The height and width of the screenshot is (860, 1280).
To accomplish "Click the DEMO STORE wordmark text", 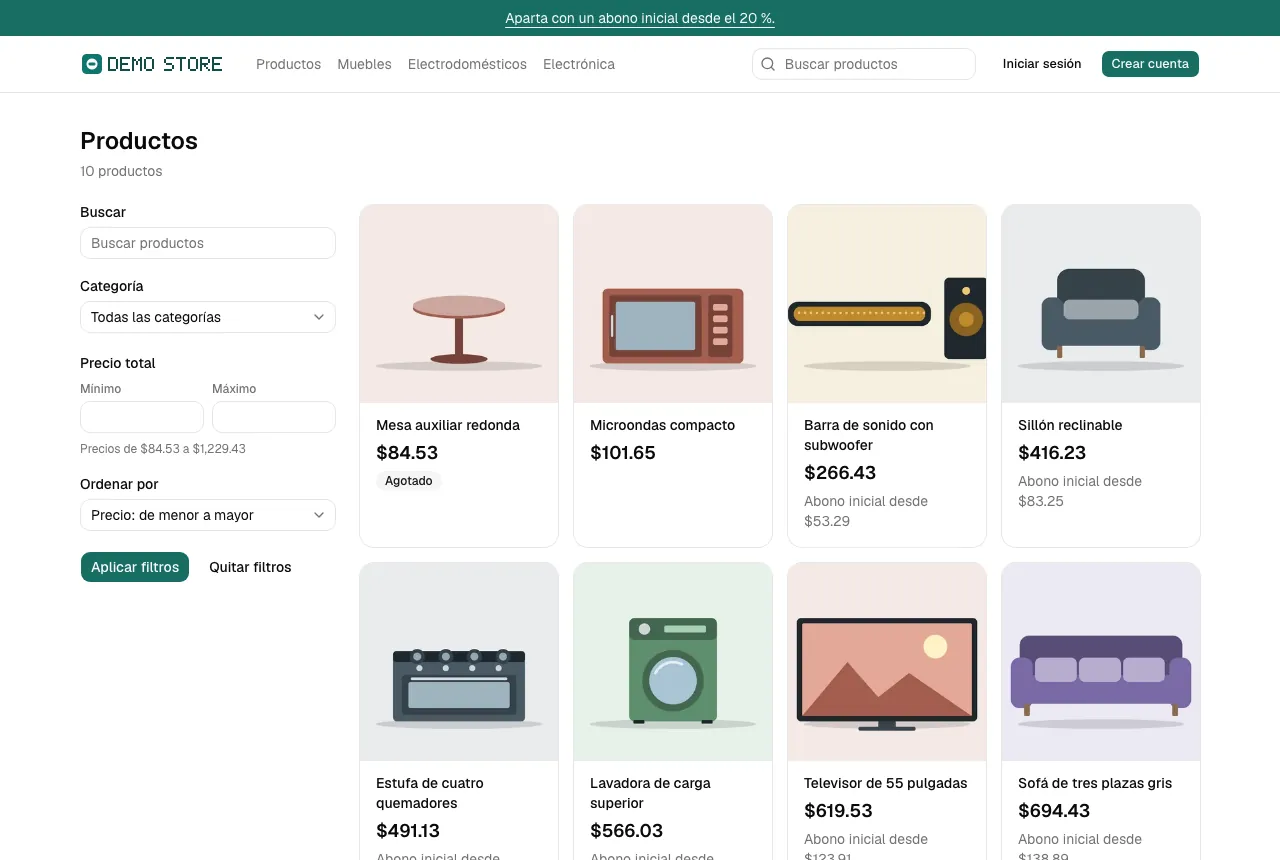I will tap(165, 64).
